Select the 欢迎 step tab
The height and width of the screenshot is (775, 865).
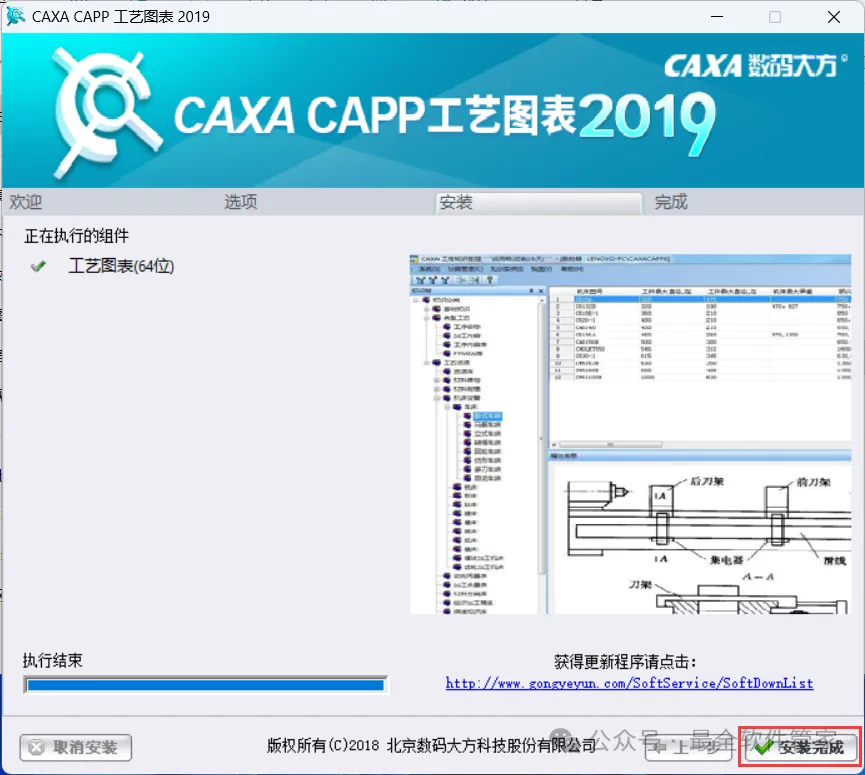pos(25,202)
